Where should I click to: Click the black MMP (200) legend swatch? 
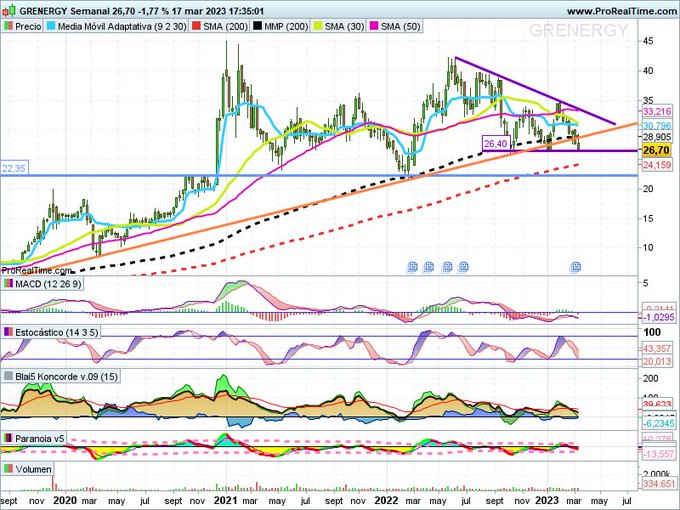coord(257,26)
